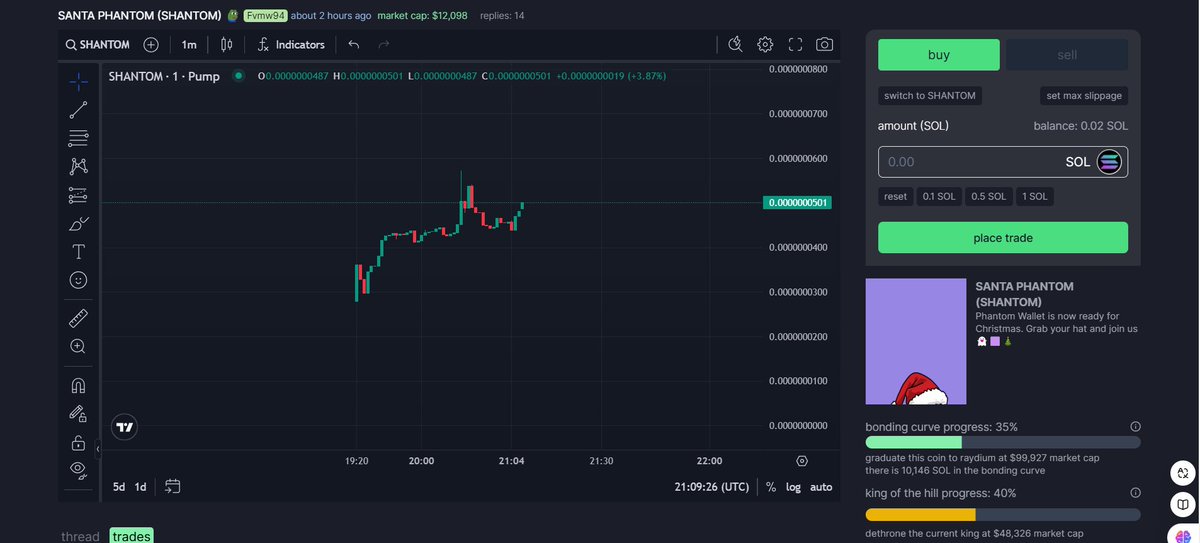Open set max slippage
Screen dimensions: 1200x543
click(x=1084, y=96)
